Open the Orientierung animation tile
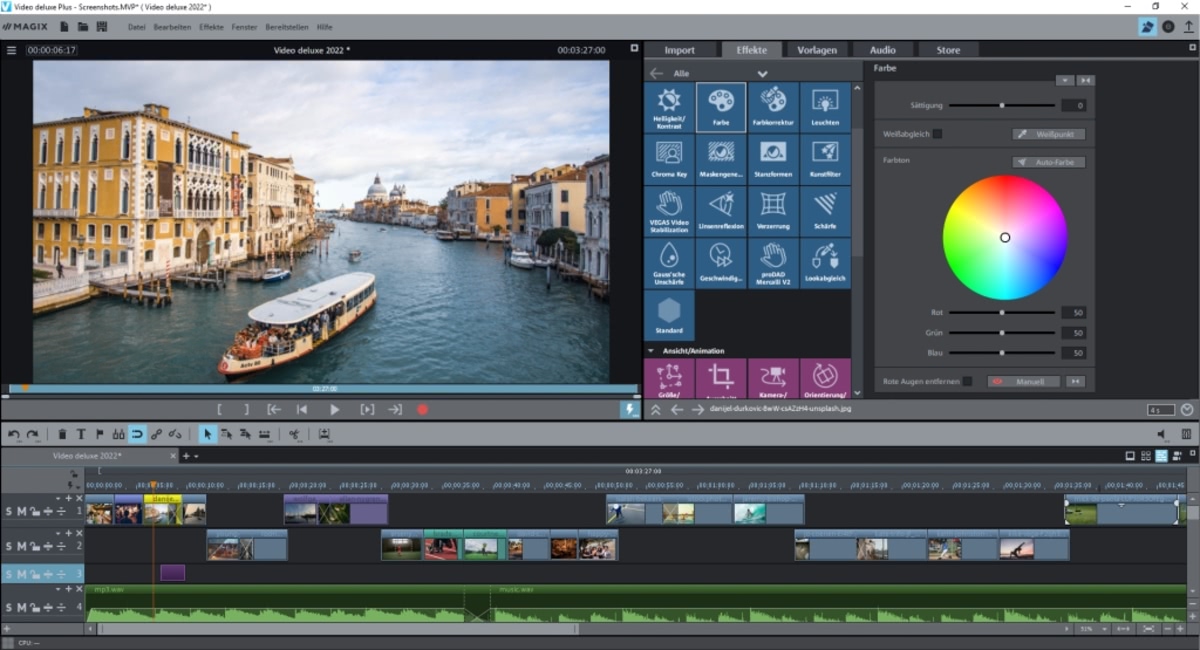The width and height of the screenshot is (1200, 650). 825,379
